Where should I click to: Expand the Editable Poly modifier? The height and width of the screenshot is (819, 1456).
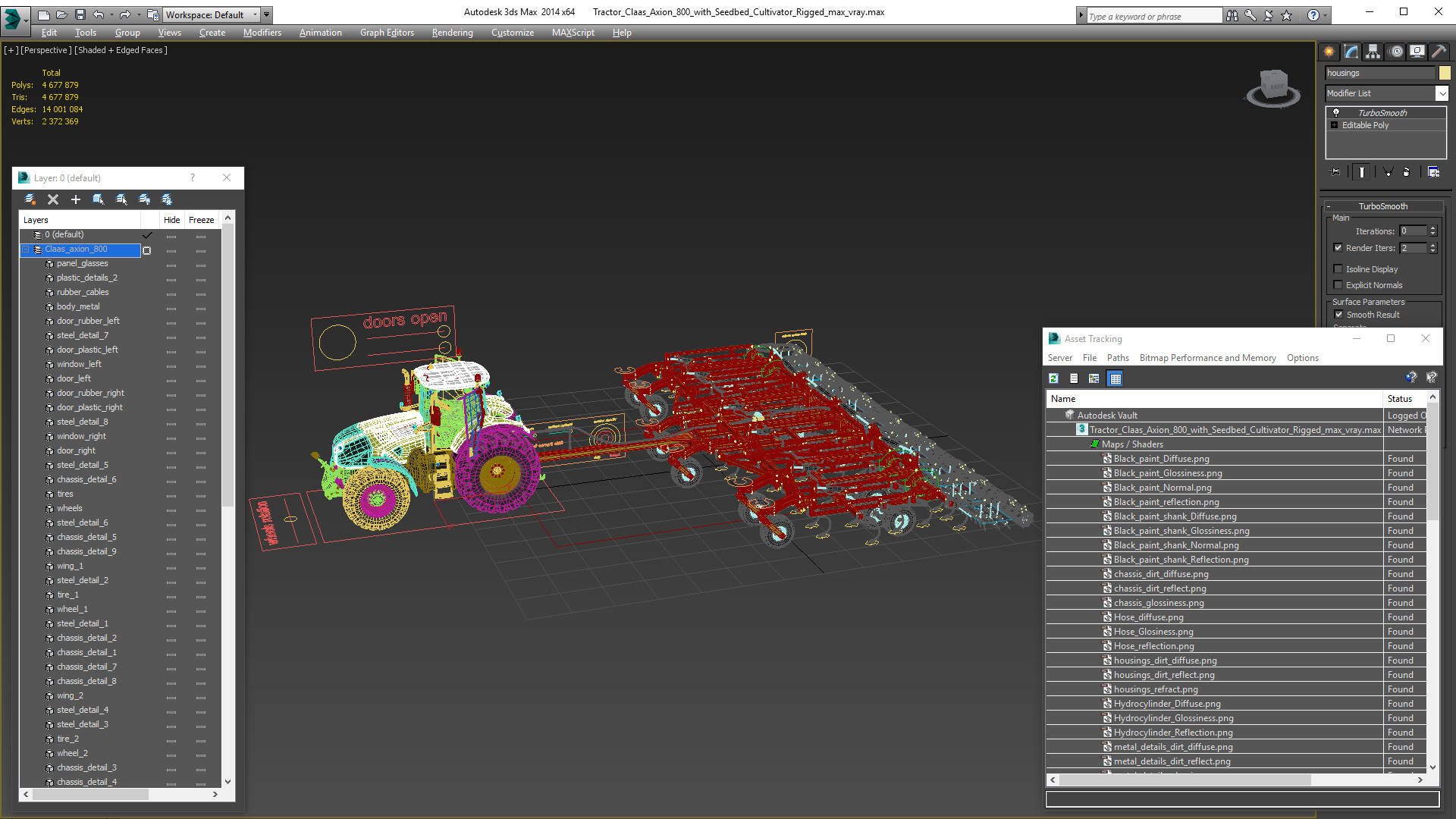click(x=1335, y=125)
